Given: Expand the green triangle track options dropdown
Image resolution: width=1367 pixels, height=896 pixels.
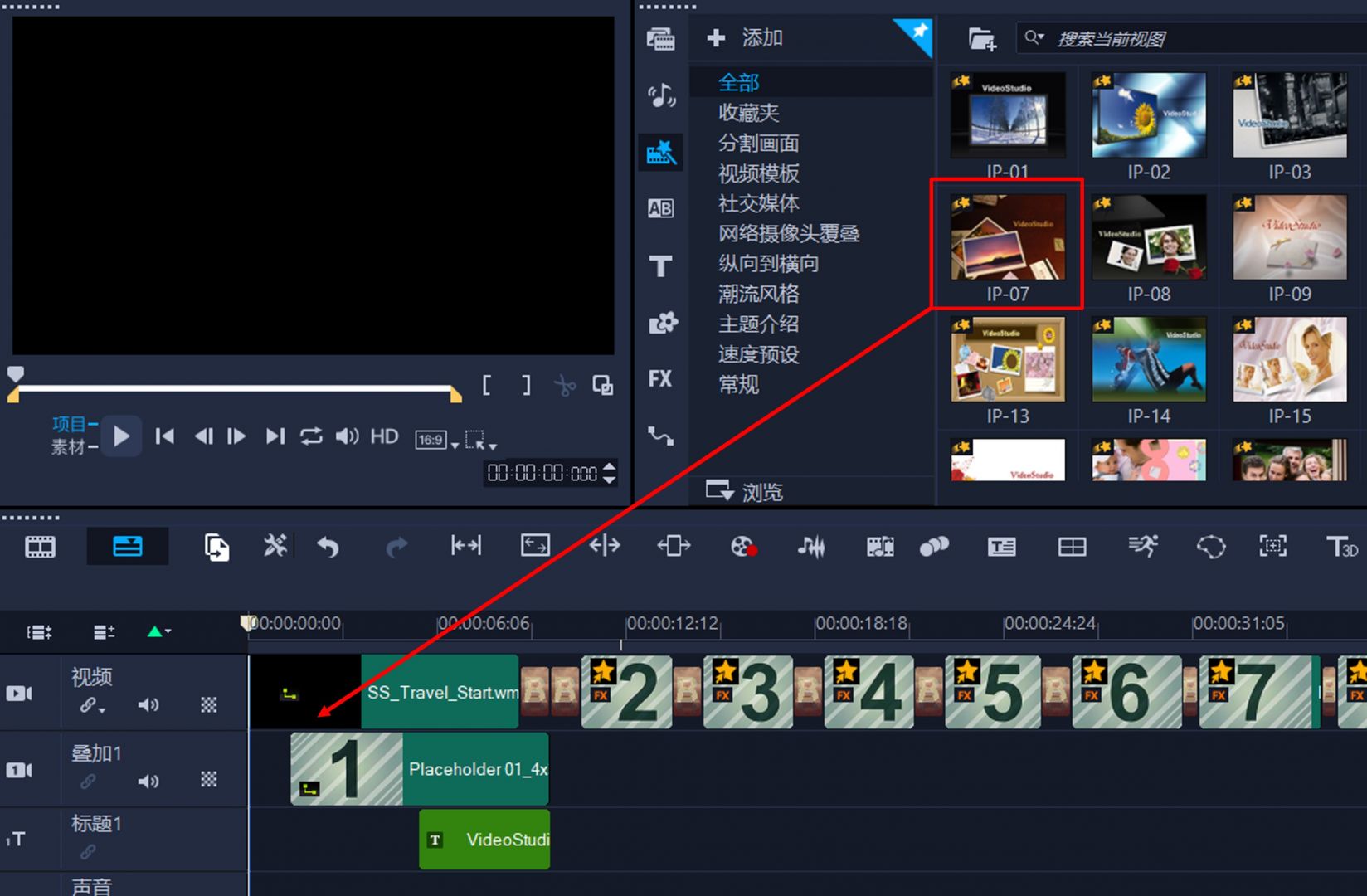Looking at the screenshot, I should pyautogui.click(x=158, y=632).
